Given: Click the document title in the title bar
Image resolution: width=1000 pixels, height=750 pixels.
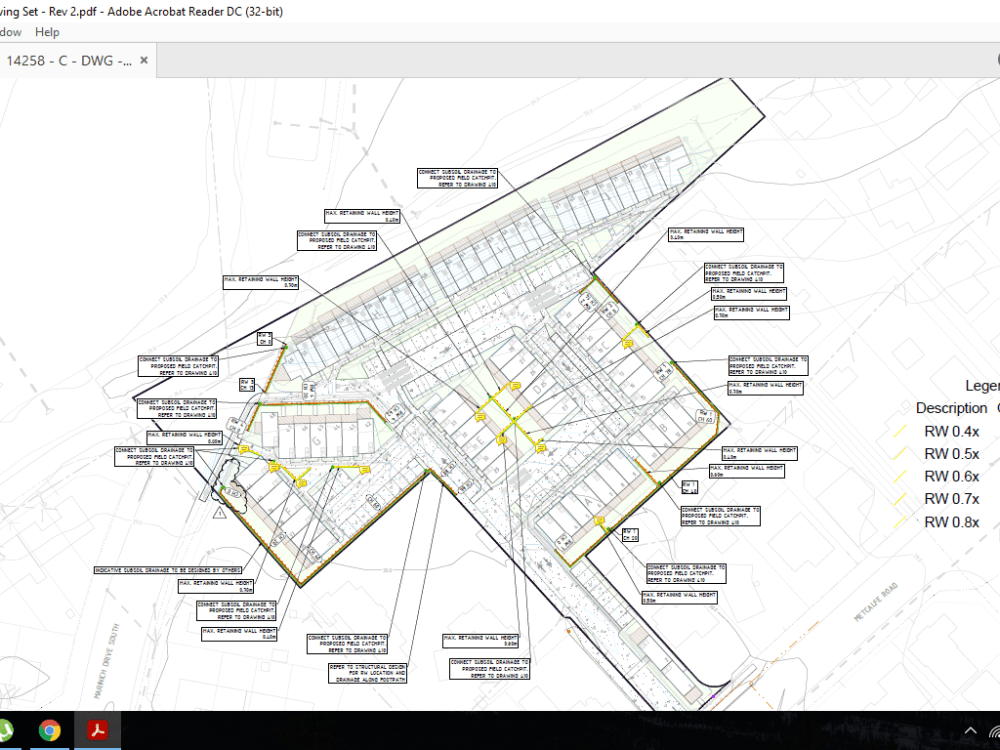Looking at the screenshot, I should tap(142, 11).
